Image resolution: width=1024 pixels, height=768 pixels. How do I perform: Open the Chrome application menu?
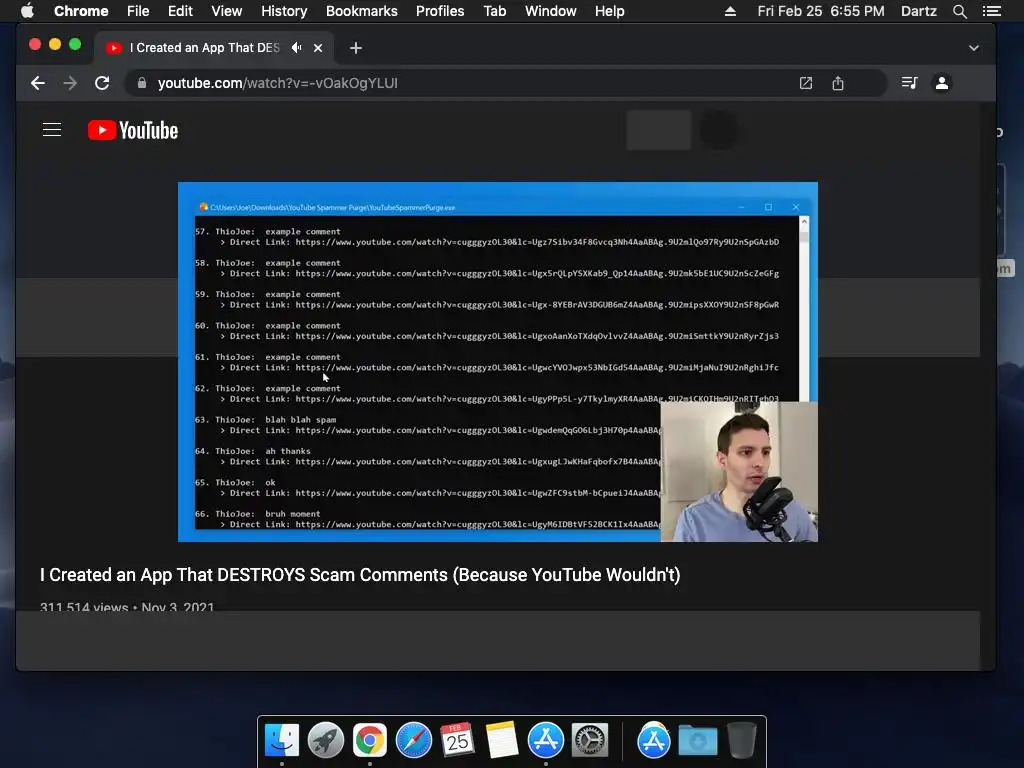[81, 11]
